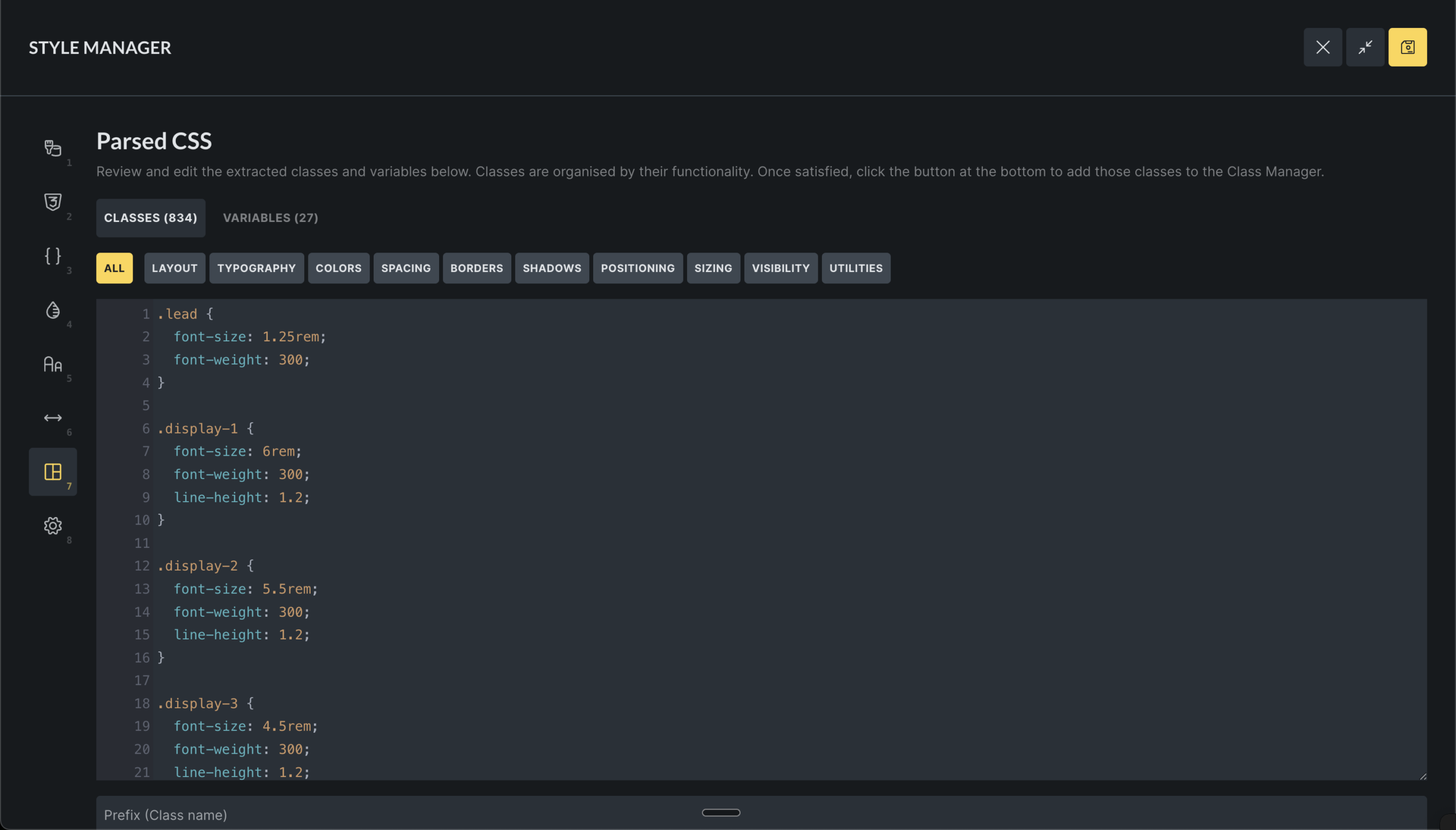This screenshot has width=1456, height=830.
Task: Open the CSS3 shield sidebar panel
Action: click(52, 202)
